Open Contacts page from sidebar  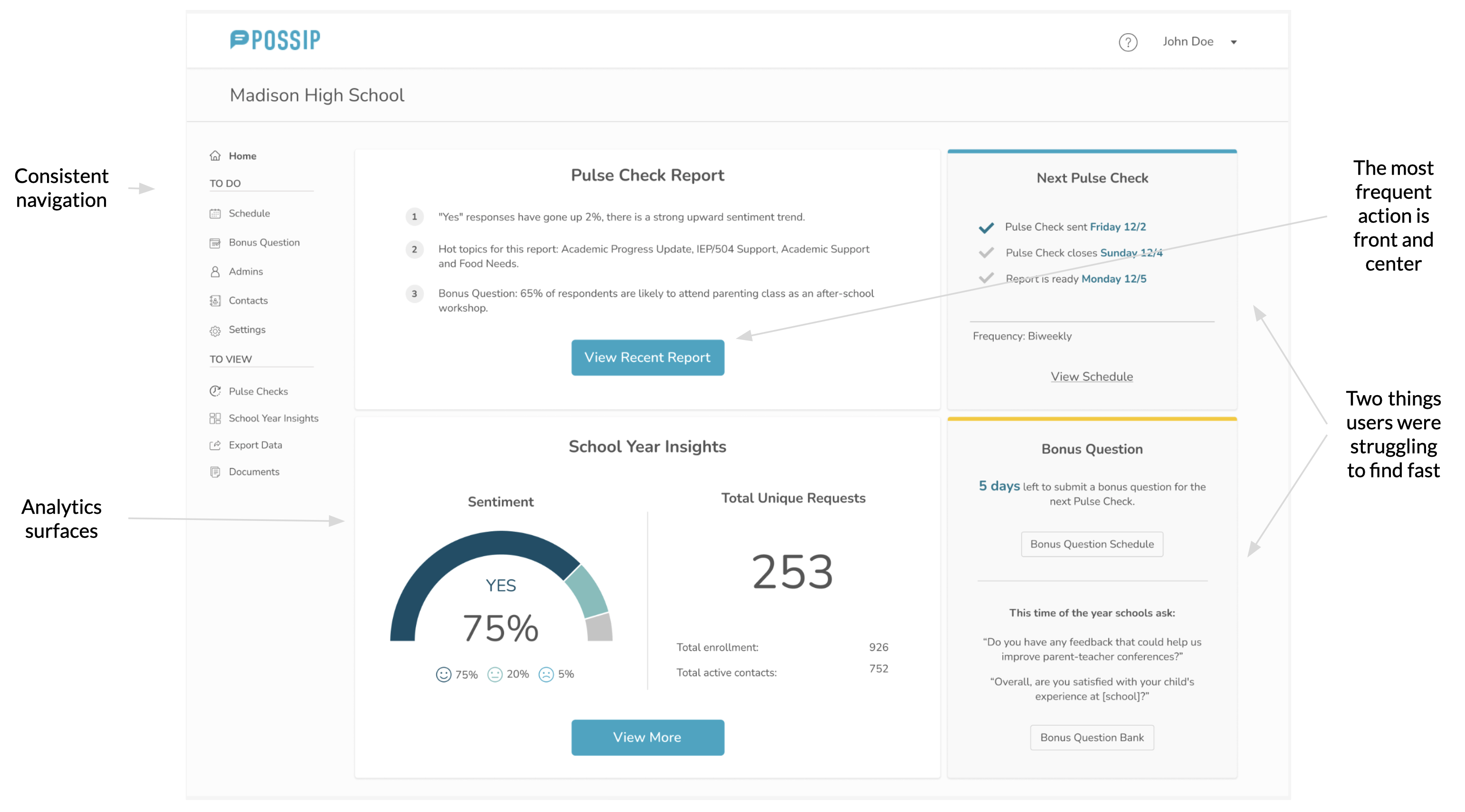click(248, 301)
